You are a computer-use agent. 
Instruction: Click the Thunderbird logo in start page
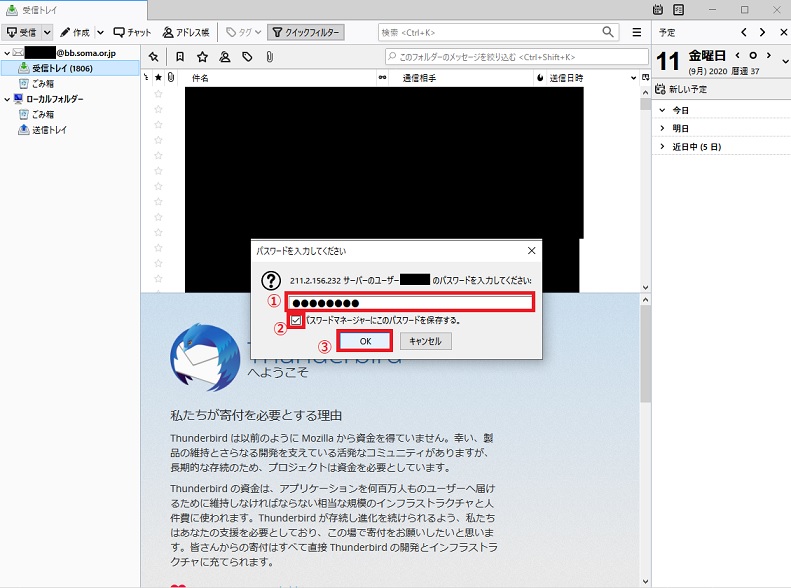(205, 358)
